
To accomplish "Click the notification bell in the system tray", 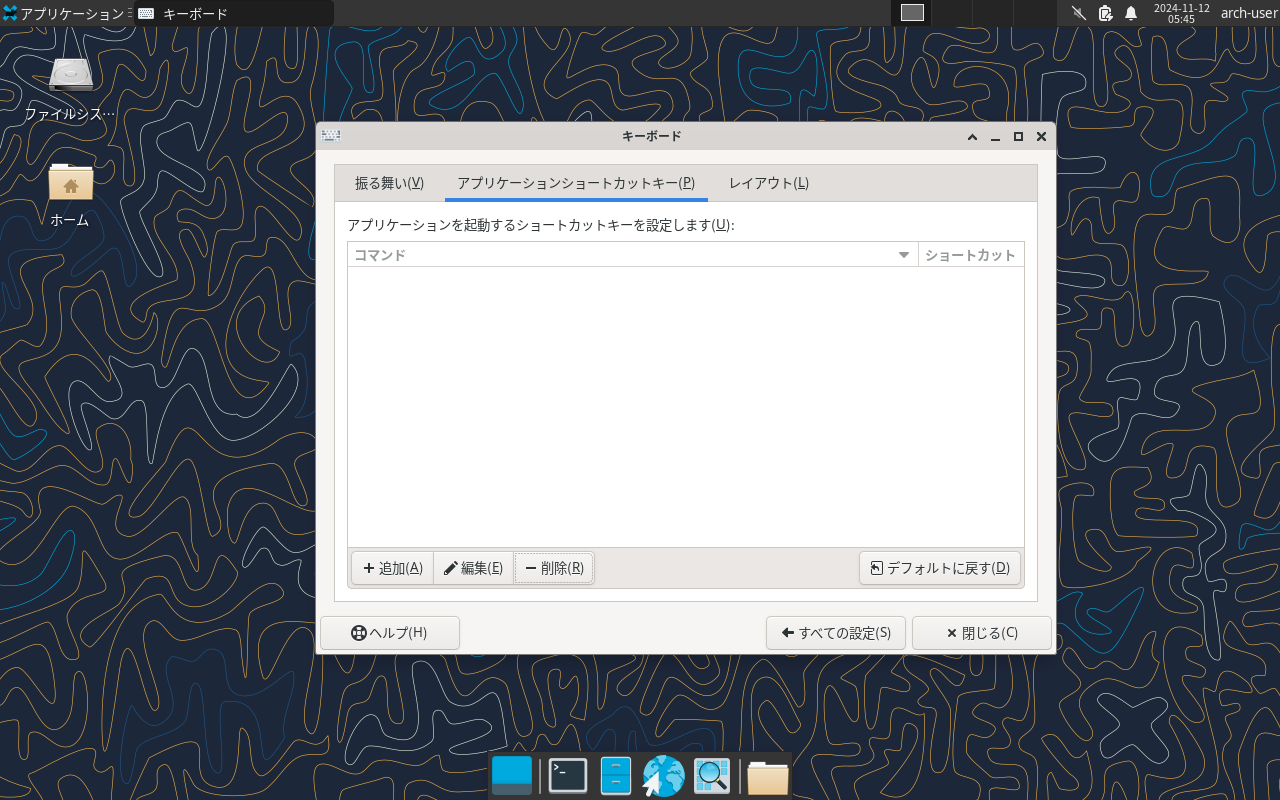I will tap(1131, 13).
